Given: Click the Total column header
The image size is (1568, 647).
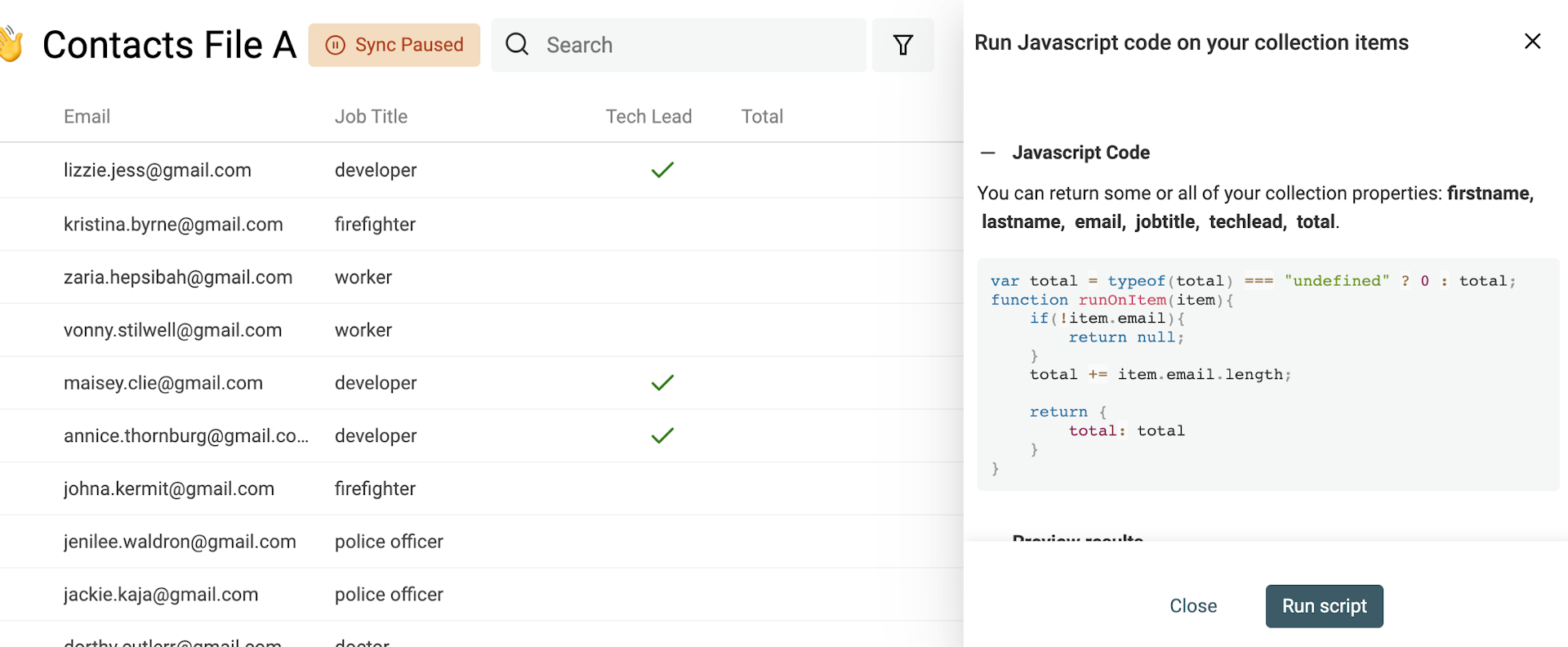Looking at the screenshot, I should 762,117.
